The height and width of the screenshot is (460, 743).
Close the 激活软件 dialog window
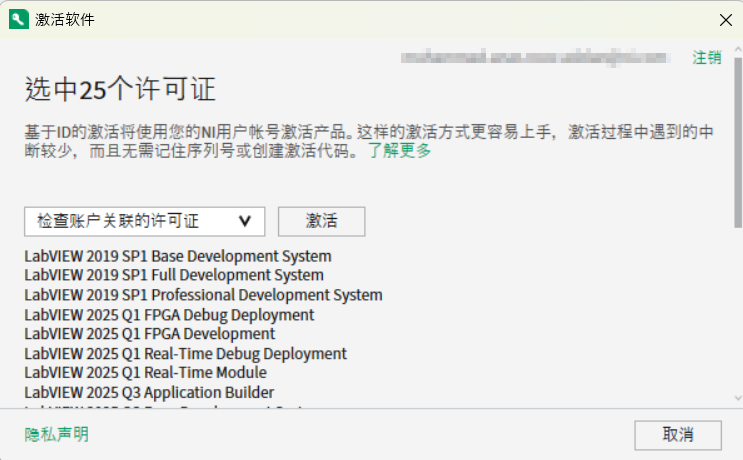(725, 19)
